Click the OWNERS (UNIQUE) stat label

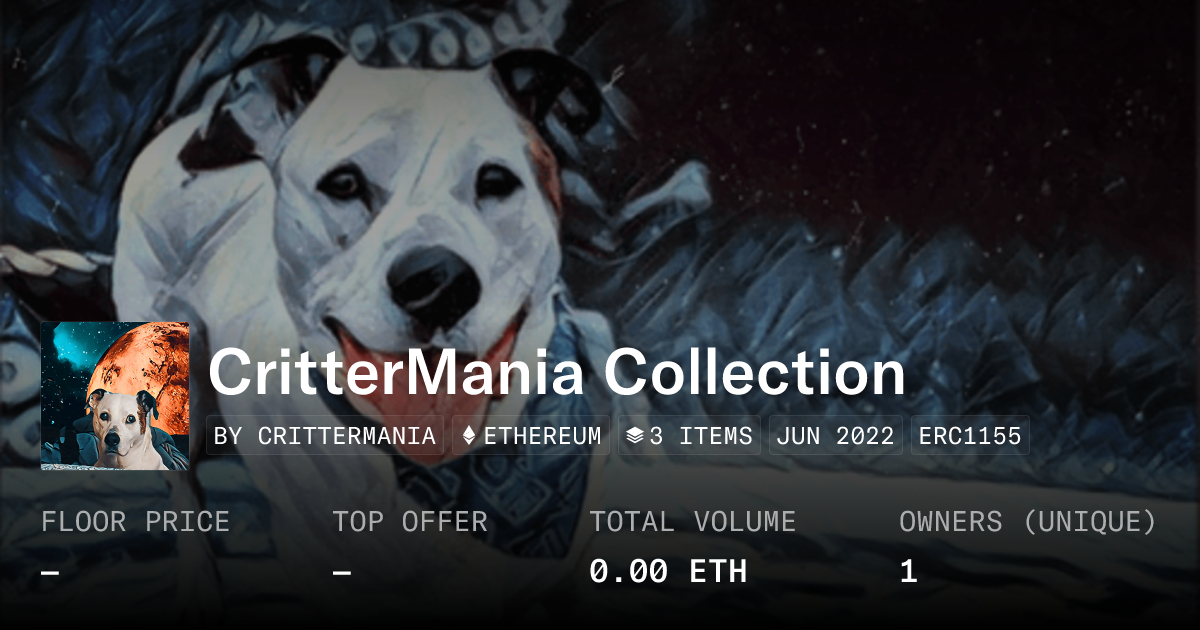click(1028, 522)
